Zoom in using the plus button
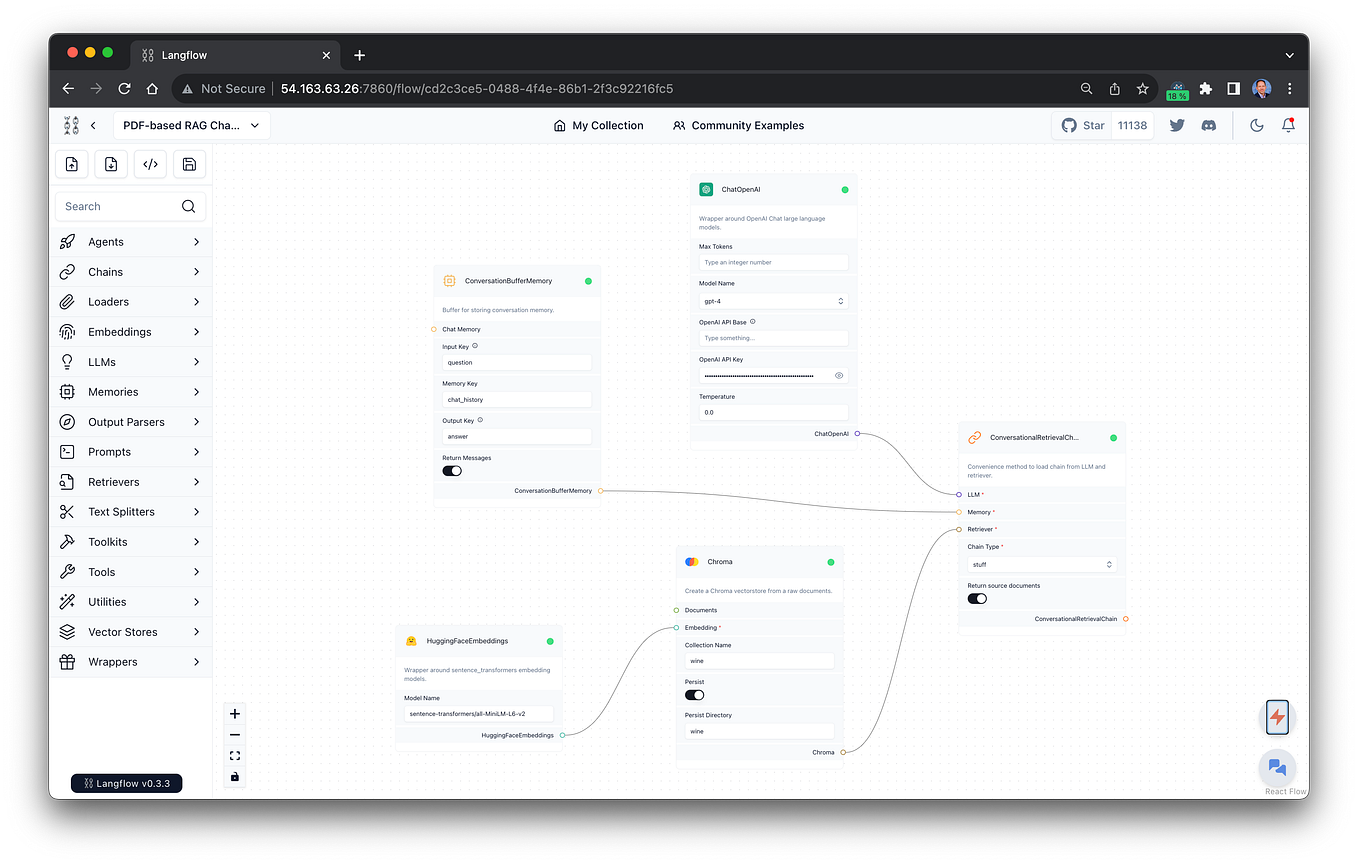This screenshot has width=1358, height=864. [234, 713]
